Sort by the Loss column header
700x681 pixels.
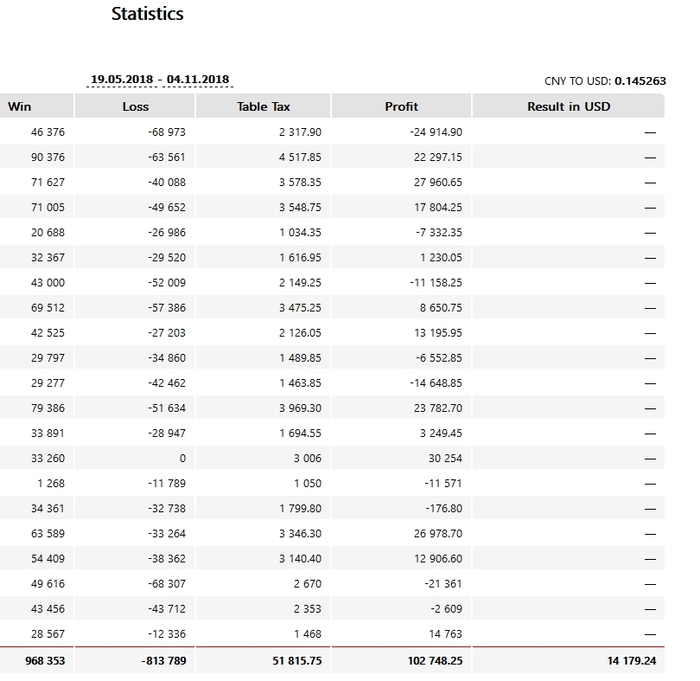[x=135, y=106]
